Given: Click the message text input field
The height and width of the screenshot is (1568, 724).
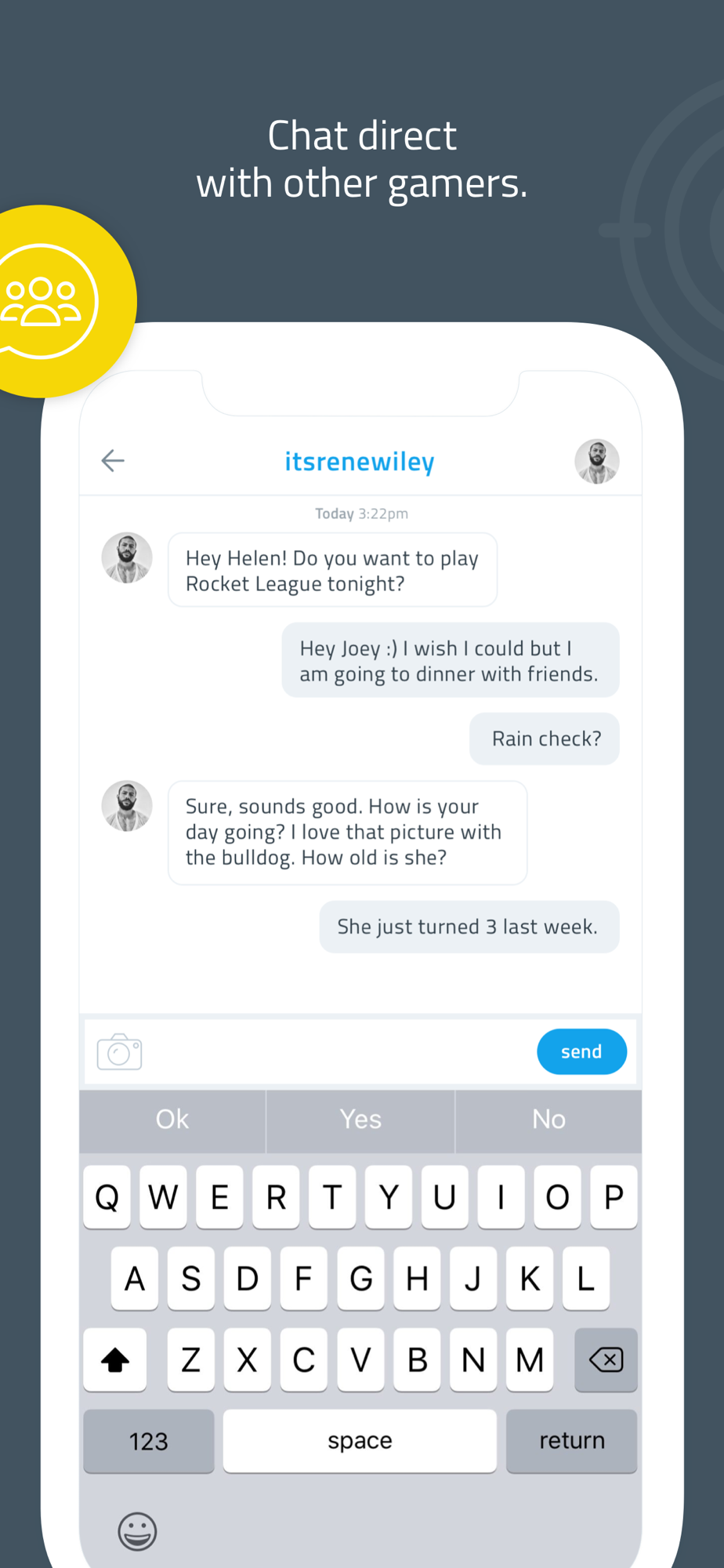Looking at the screenshot, I should pos(337,1052).
